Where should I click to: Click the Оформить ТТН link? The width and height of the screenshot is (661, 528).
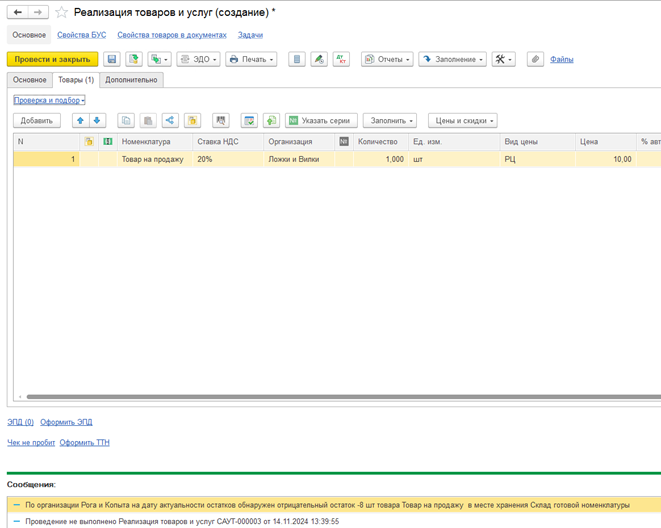click(x=85, y=442)
